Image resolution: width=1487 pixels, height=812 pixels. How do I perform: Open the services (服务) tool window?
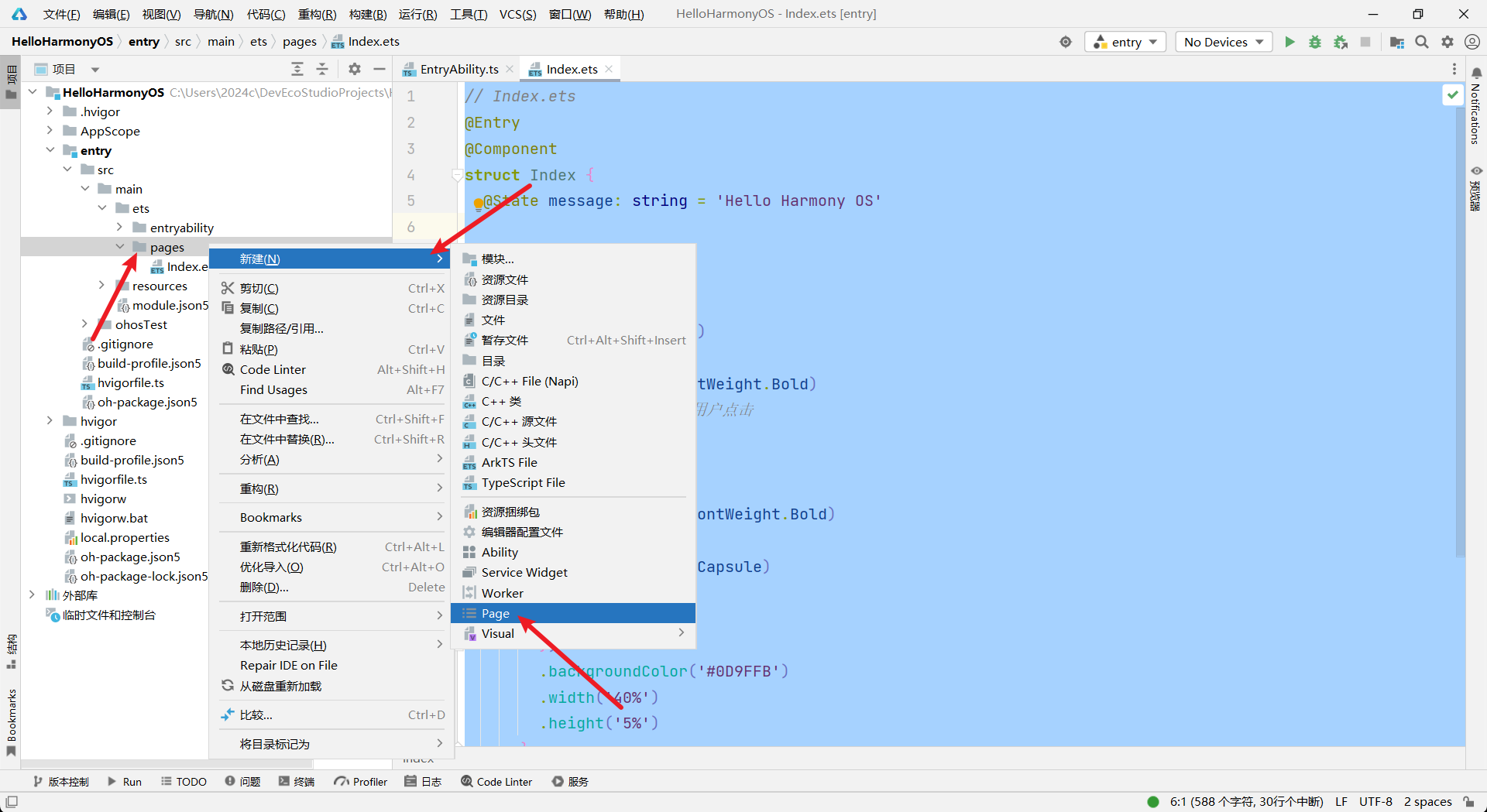click(570, 782)
